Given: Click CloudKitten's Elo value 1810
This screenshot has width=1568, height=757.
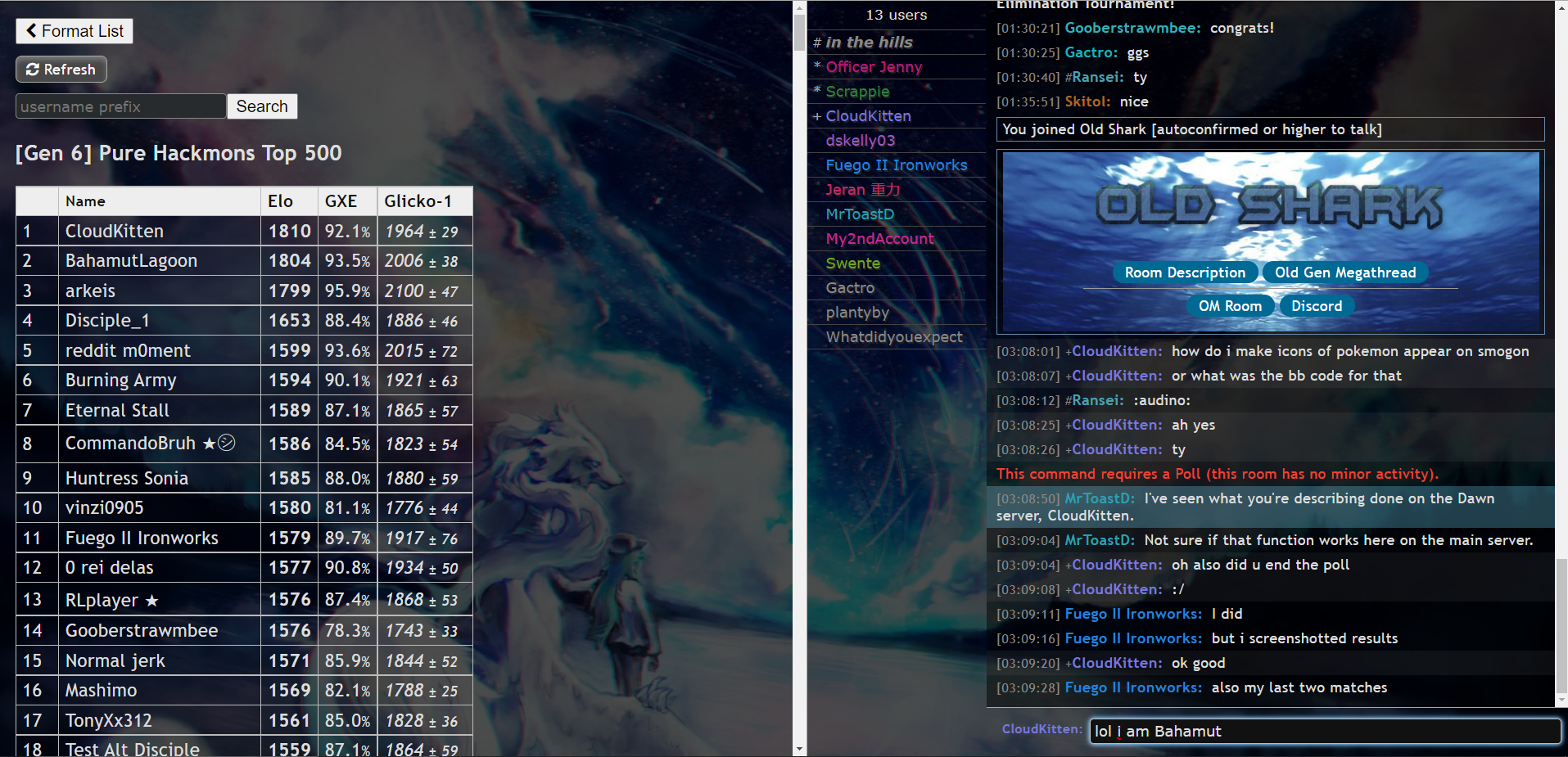Looking at the screenshot, I should (x=290, y=231).
